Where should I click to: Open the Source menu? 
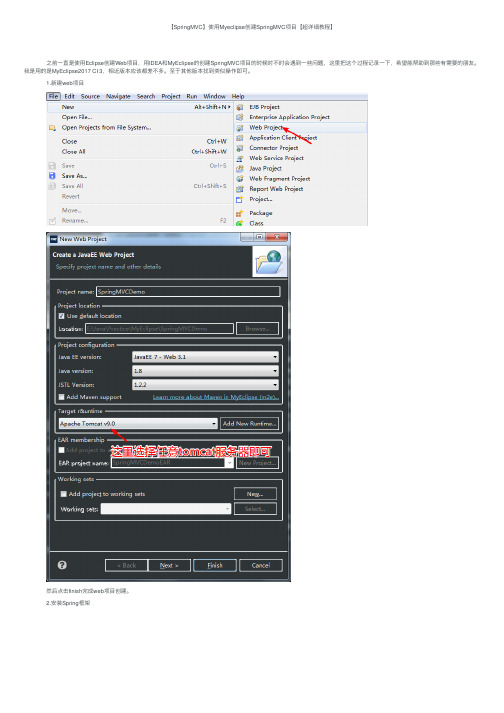coord(90,96)
